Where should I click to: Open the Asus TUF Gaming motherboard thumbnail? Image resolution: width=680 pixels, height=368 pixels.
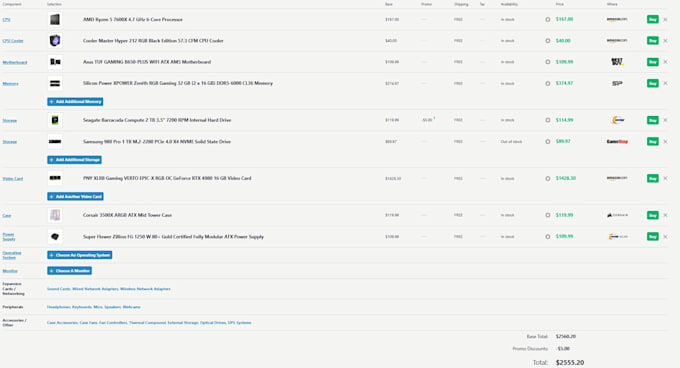tap(55, 62)
